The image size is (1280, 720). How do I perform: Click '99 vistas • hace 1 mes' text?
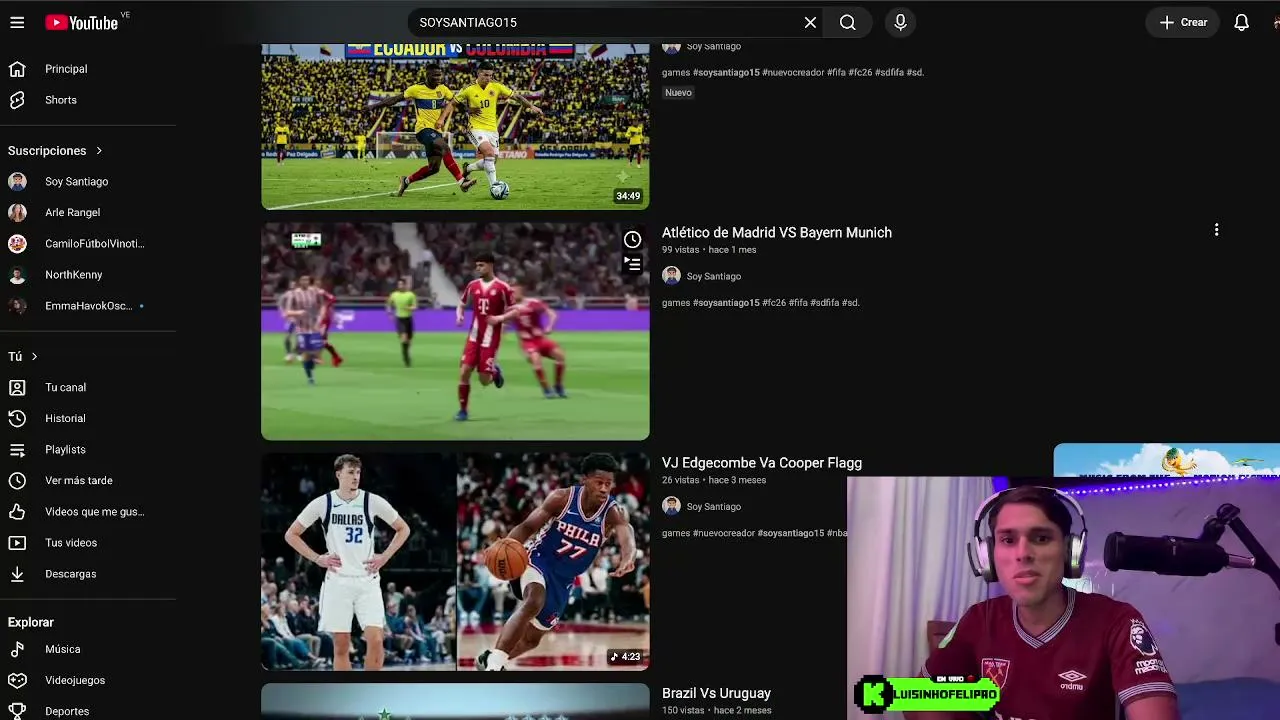(x=709, y=250)
